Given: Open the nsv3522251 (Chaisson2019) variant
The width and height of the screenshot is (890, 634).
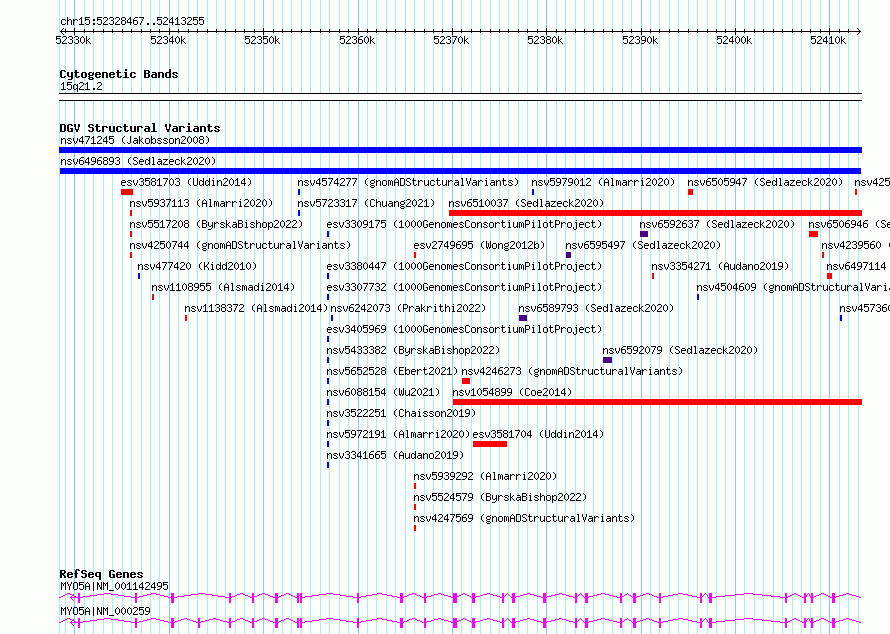Looking at the screenshot, I should tap(401, 413).
